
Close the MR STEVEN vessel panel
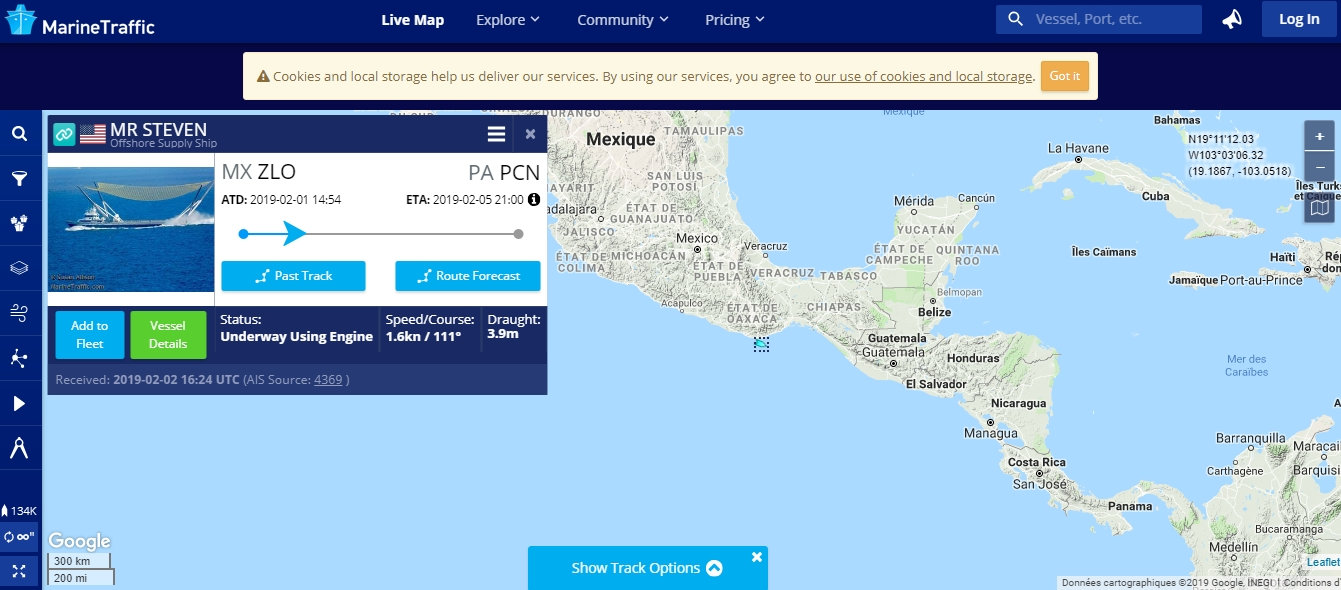(x=530, y=134)
